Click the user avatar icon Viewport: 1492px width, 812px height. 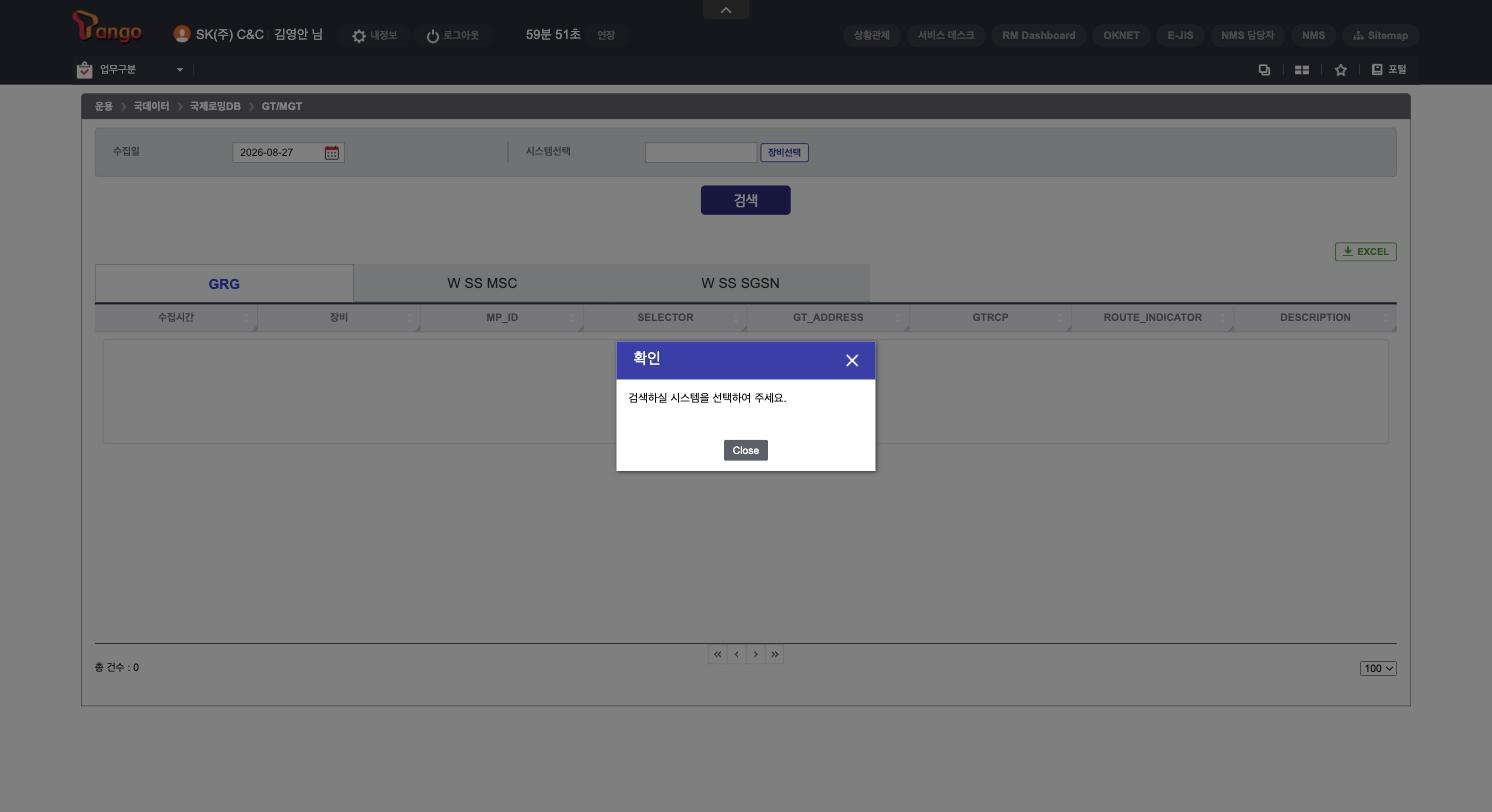pos(182,34)
